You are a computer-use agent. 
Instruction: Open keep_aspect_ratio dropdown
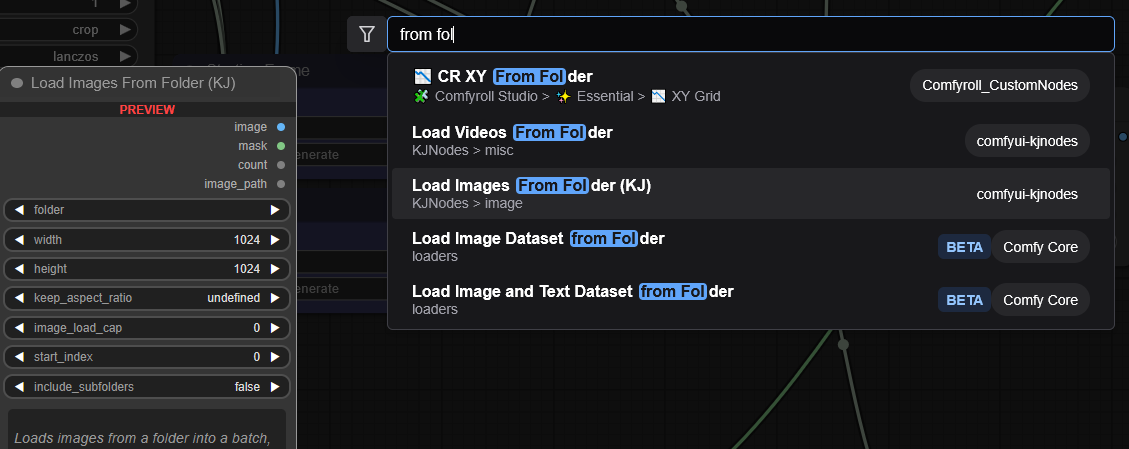tap(147, 298)
